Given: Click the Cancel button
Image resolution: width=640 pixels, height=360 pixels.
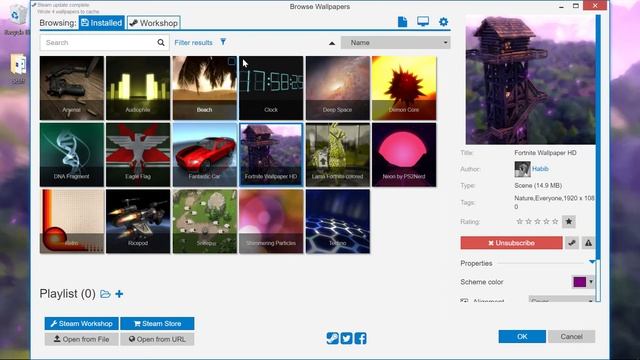Looking at the screenshot, I should [571, 336].
